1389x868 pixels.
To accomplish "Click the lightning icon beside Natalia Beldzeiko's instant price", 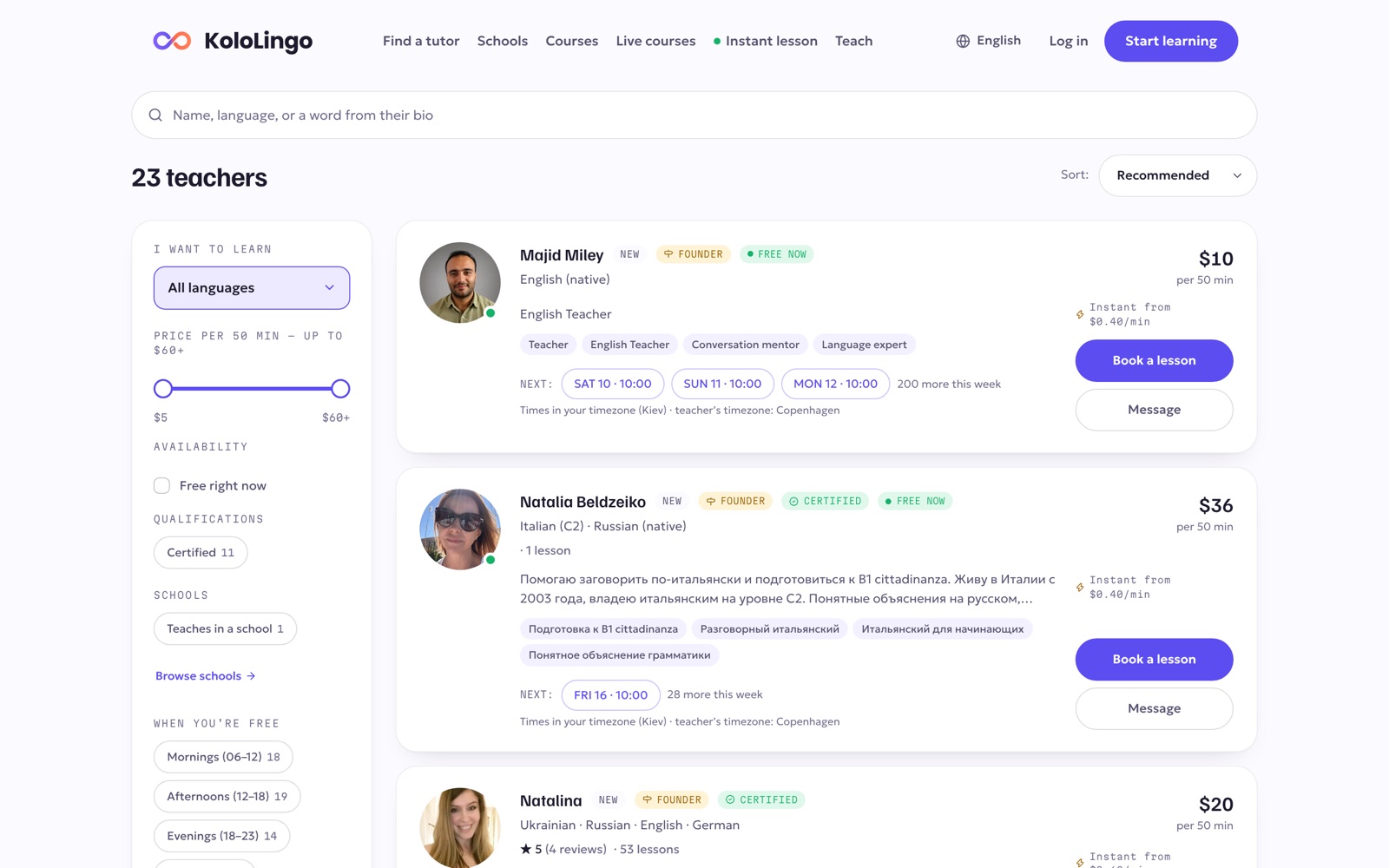I will click(1080, 588).
